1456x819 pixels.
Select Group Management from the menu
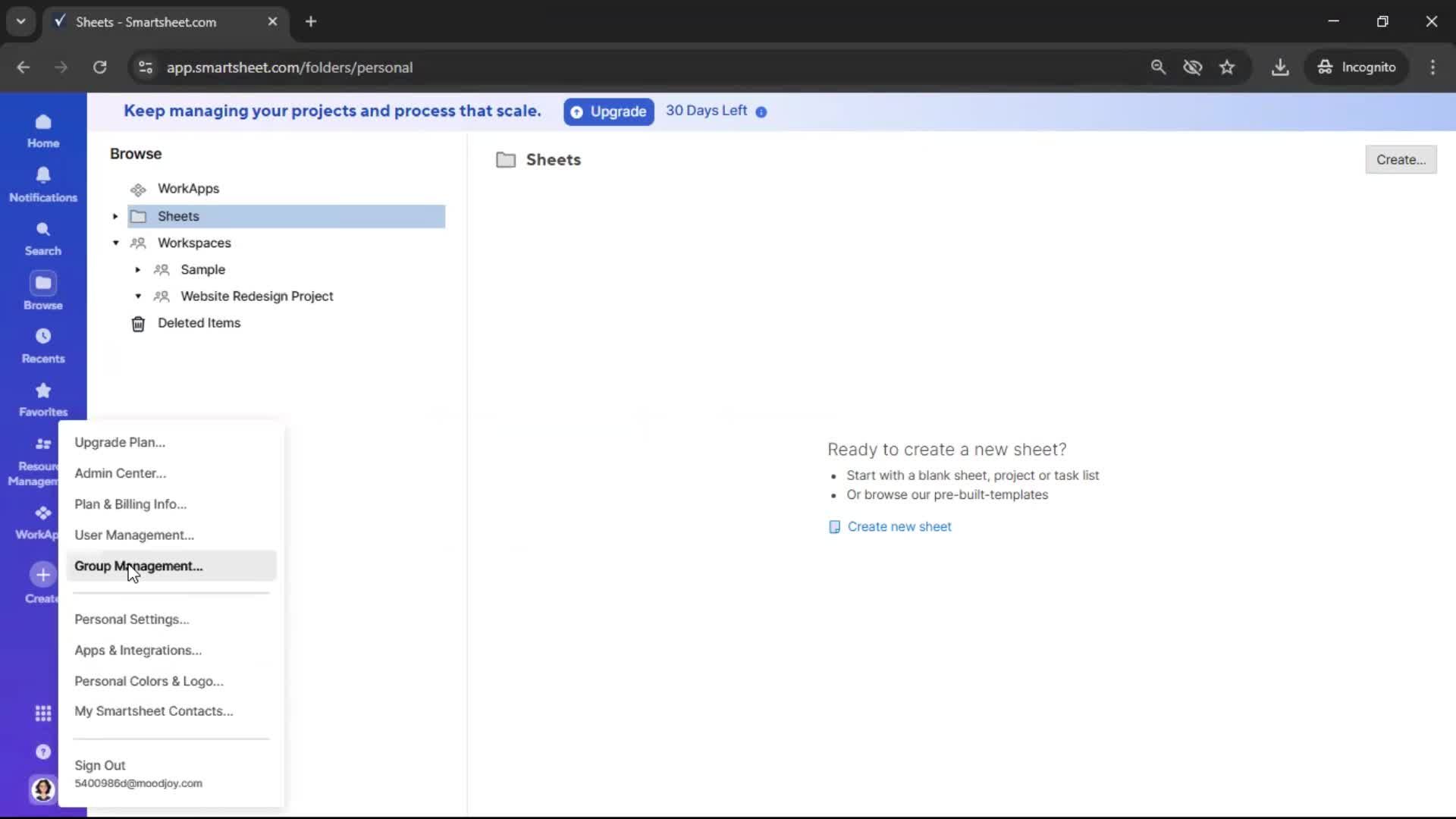(x=140, y=566)
